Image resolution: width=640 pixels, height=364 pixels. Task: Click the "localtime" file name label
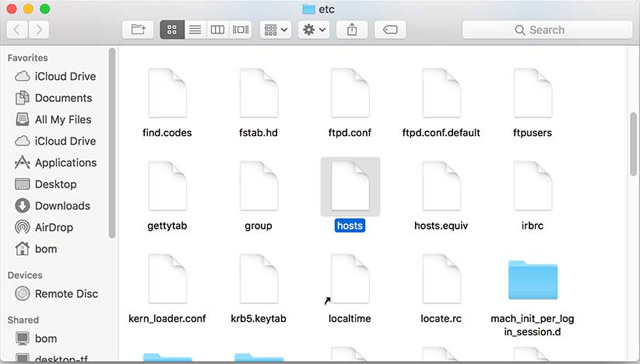[x=350, y=319]
